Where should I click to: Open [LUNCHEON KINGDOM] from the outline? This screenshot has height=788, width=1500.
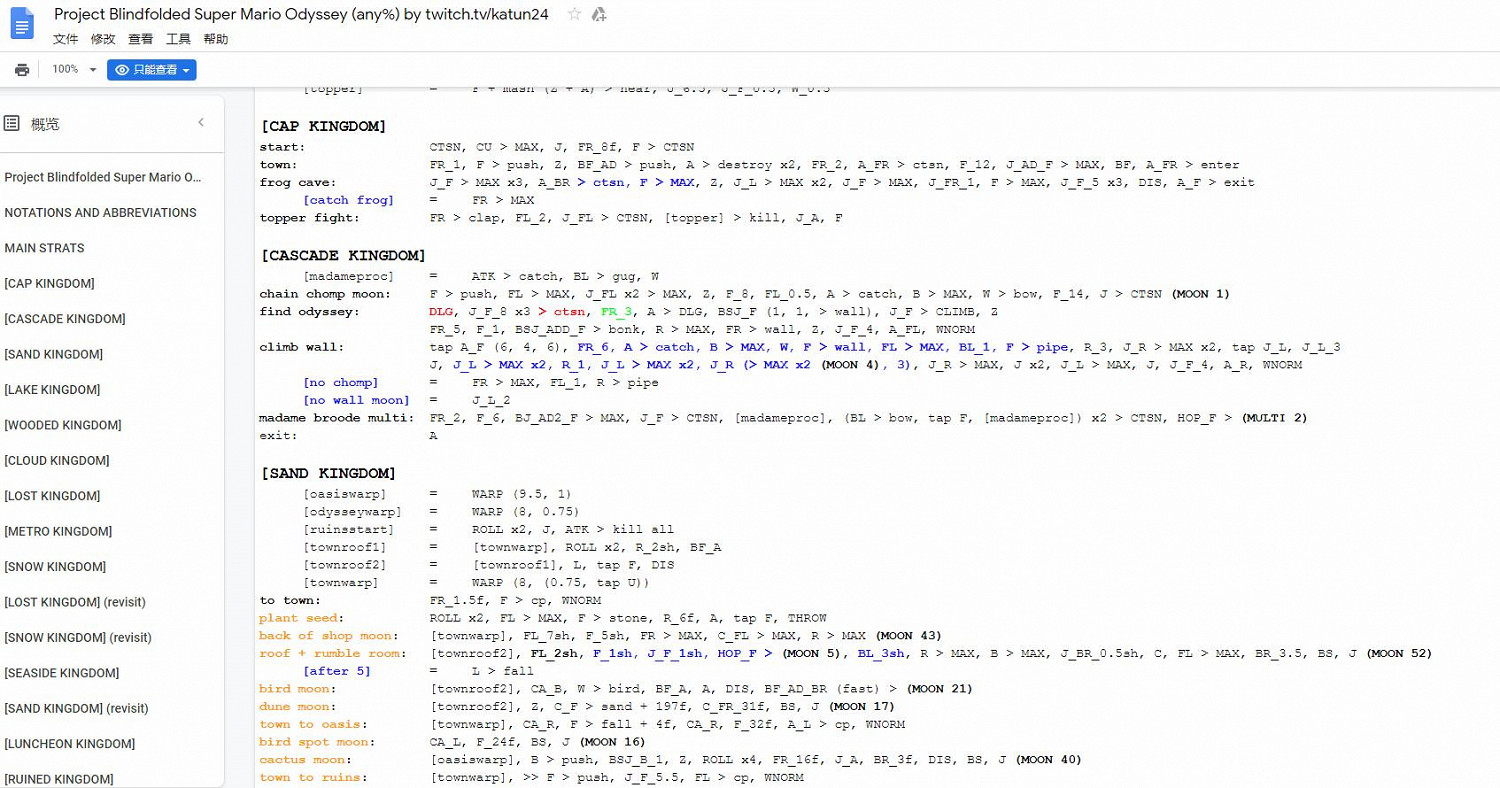click(69, 744)
